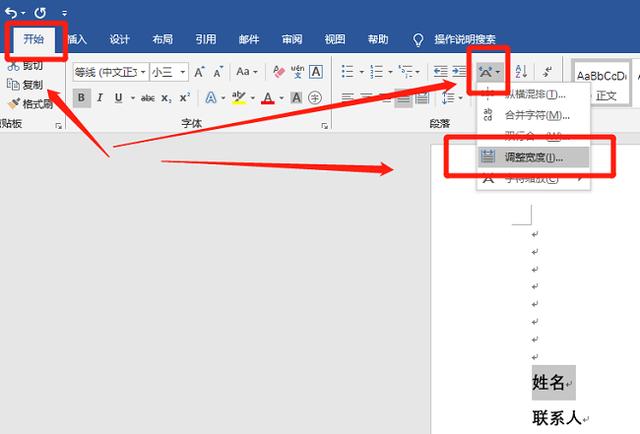Open the 审阅 tab
This screenshot has width=640, height=434.
click(x=292, y=39)
